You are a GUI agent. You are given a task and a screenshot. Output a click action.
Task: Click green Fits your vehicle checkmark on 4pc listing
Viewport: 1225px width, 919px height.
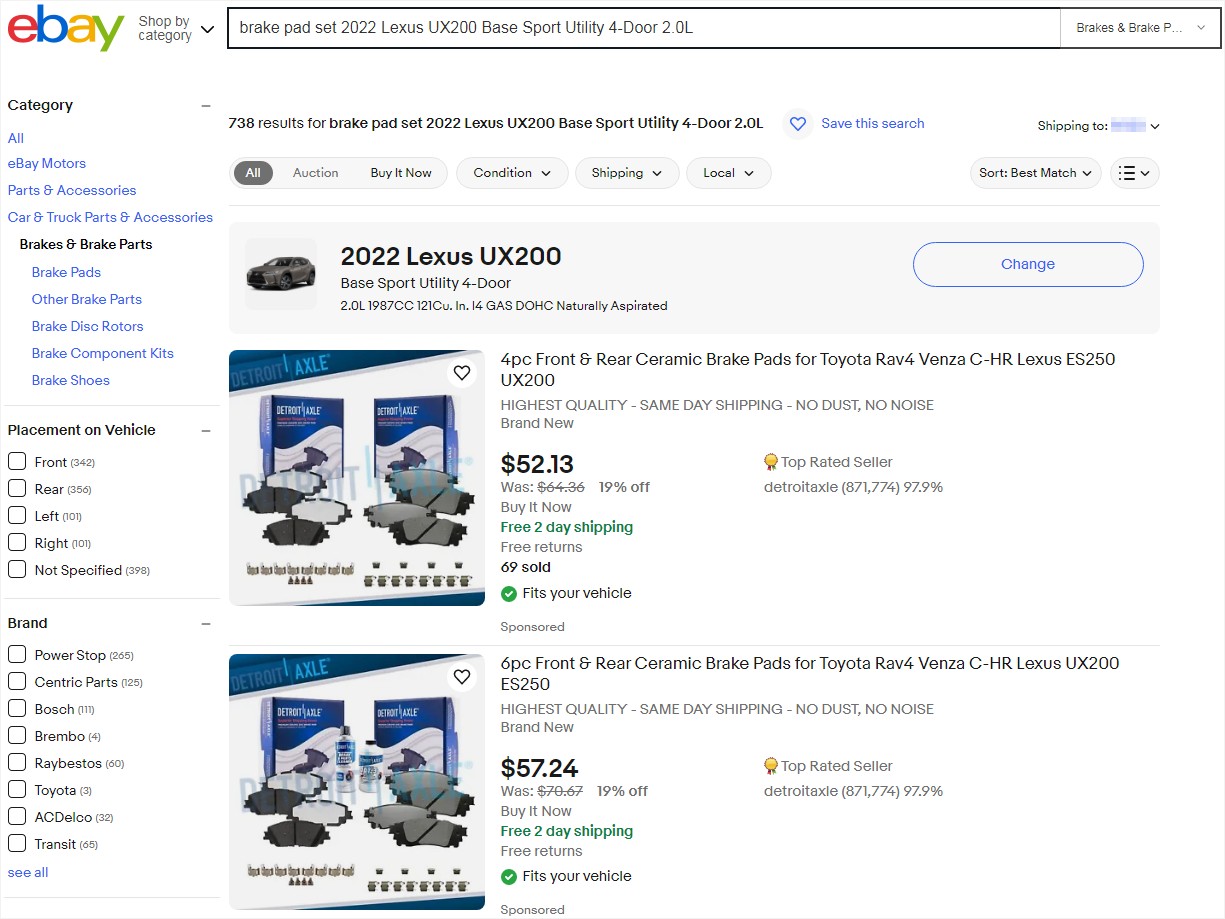coord(509,593)
